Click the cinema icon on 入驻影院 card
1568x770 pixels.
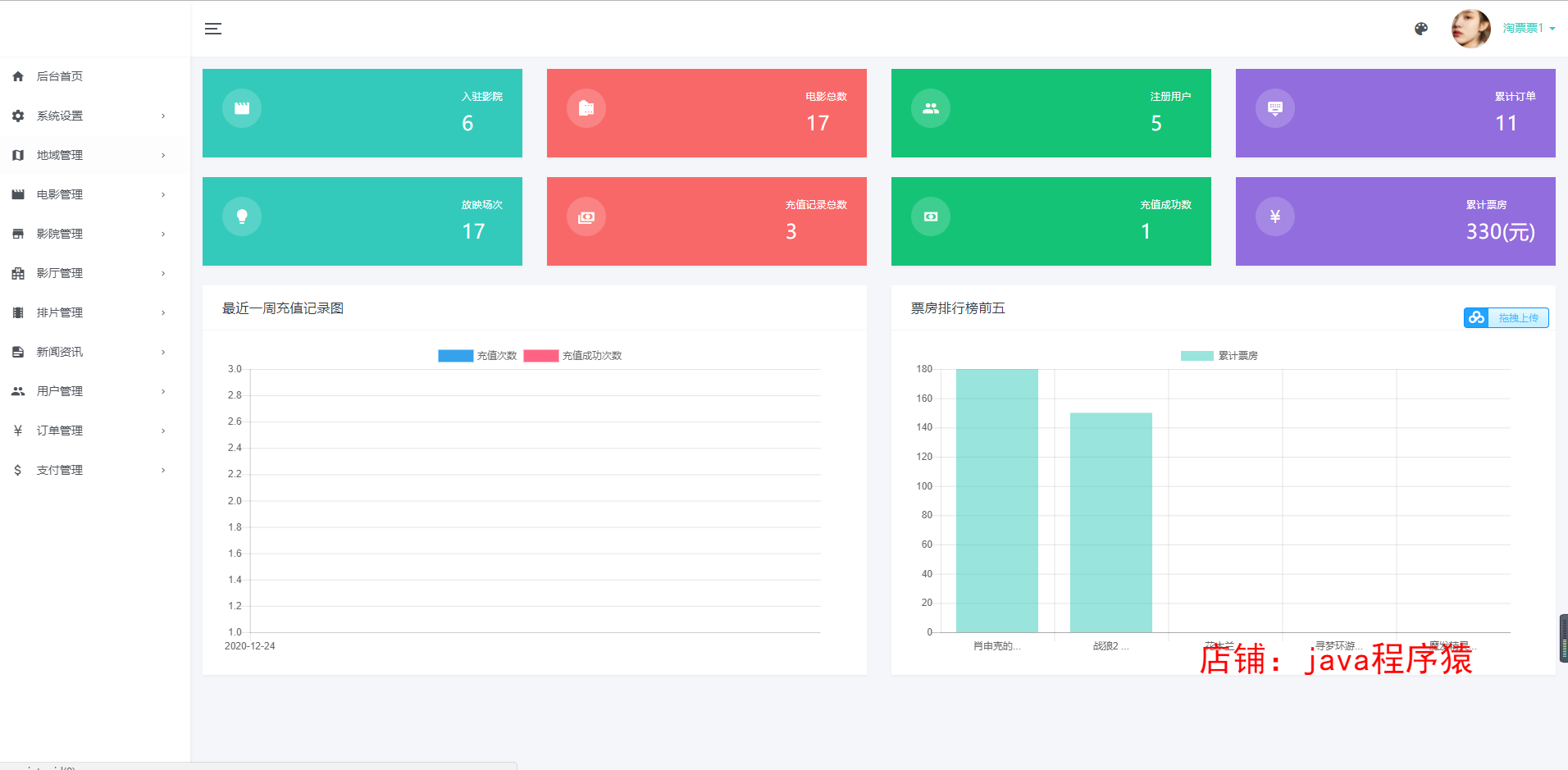[x=242, y=108]
